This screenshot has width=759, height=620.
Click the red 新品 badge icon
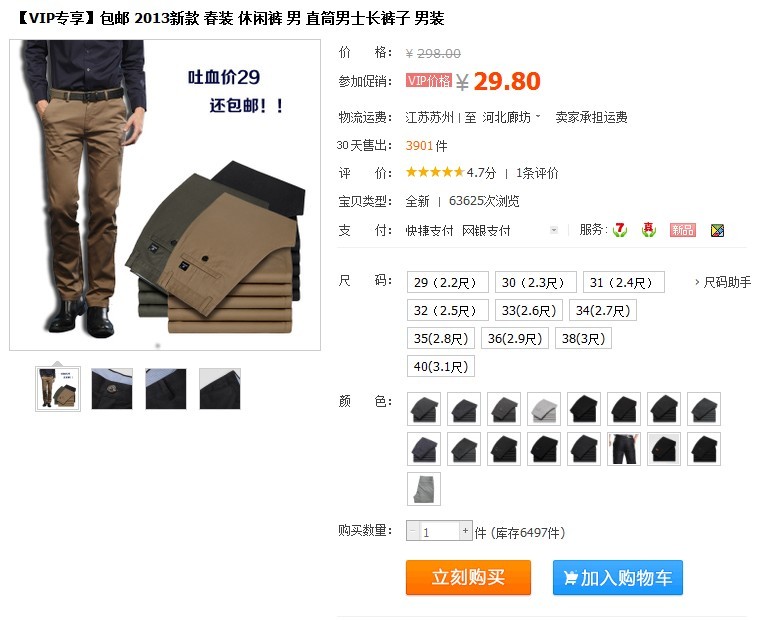pos(683,230)
